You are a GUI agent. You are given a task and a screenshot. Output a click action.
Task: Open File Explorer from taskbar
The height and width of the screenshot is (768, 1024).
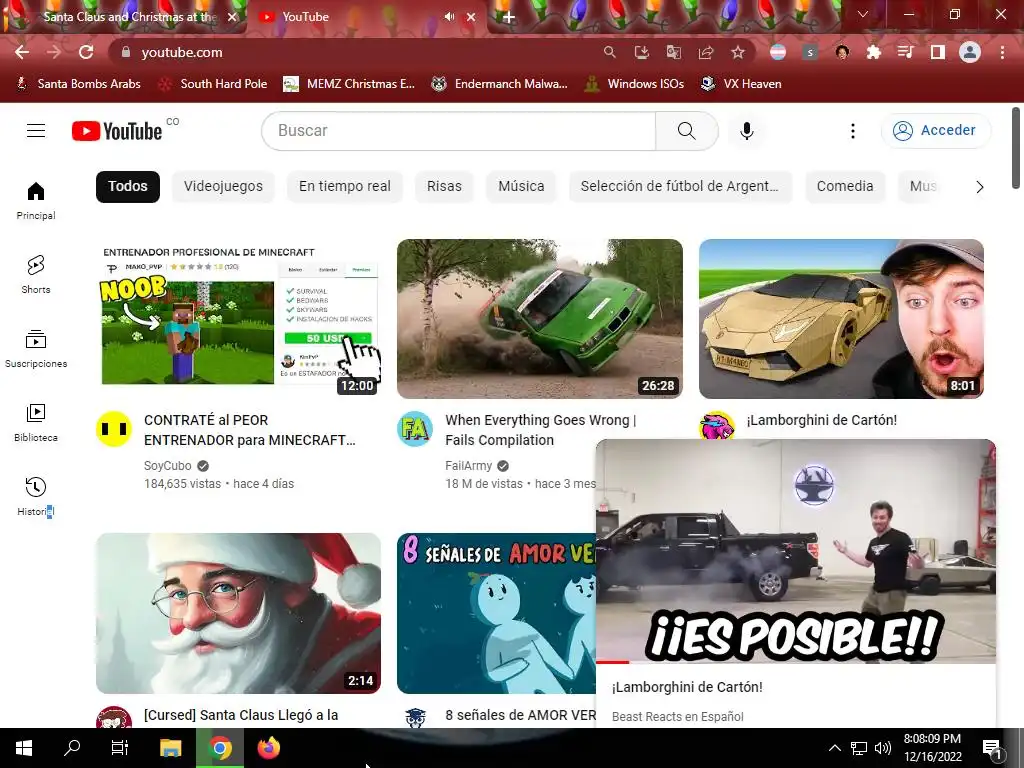tap(170, 748)
